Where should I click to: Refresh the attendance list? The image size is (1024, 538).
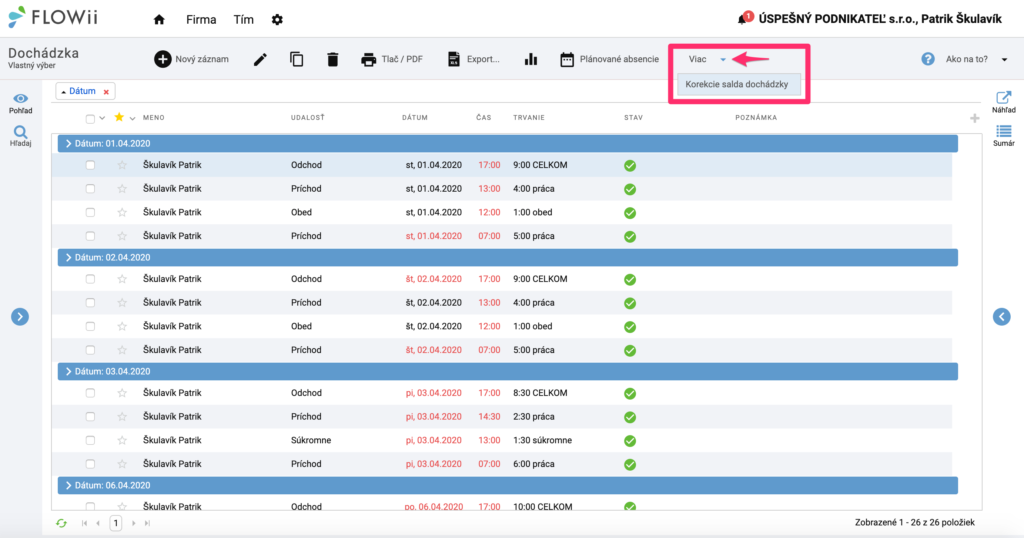click(61, 523)
